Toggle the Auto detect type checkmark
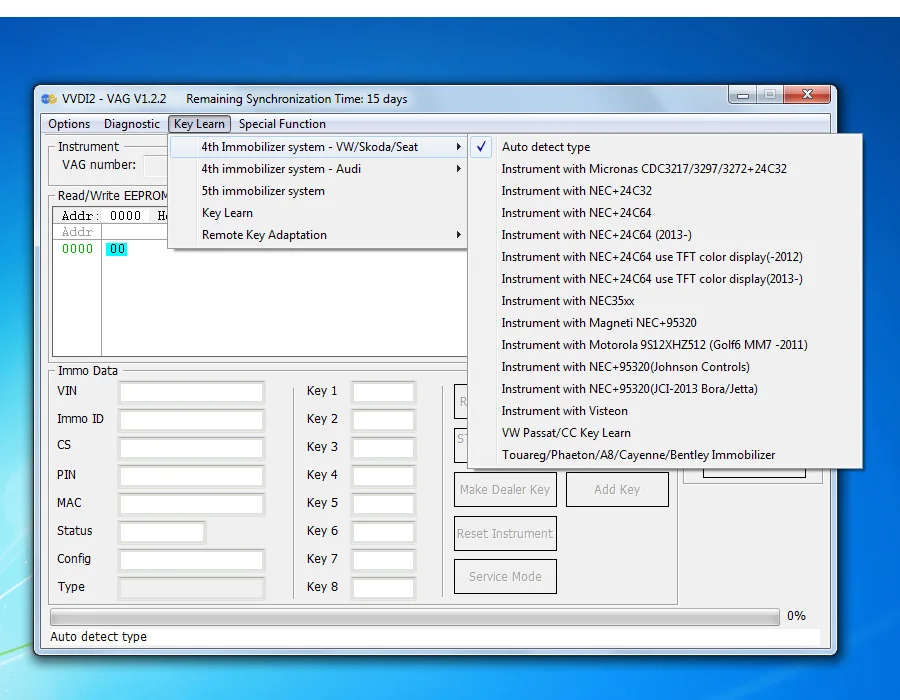The image size is (900, 700). (x=482, y=147)
